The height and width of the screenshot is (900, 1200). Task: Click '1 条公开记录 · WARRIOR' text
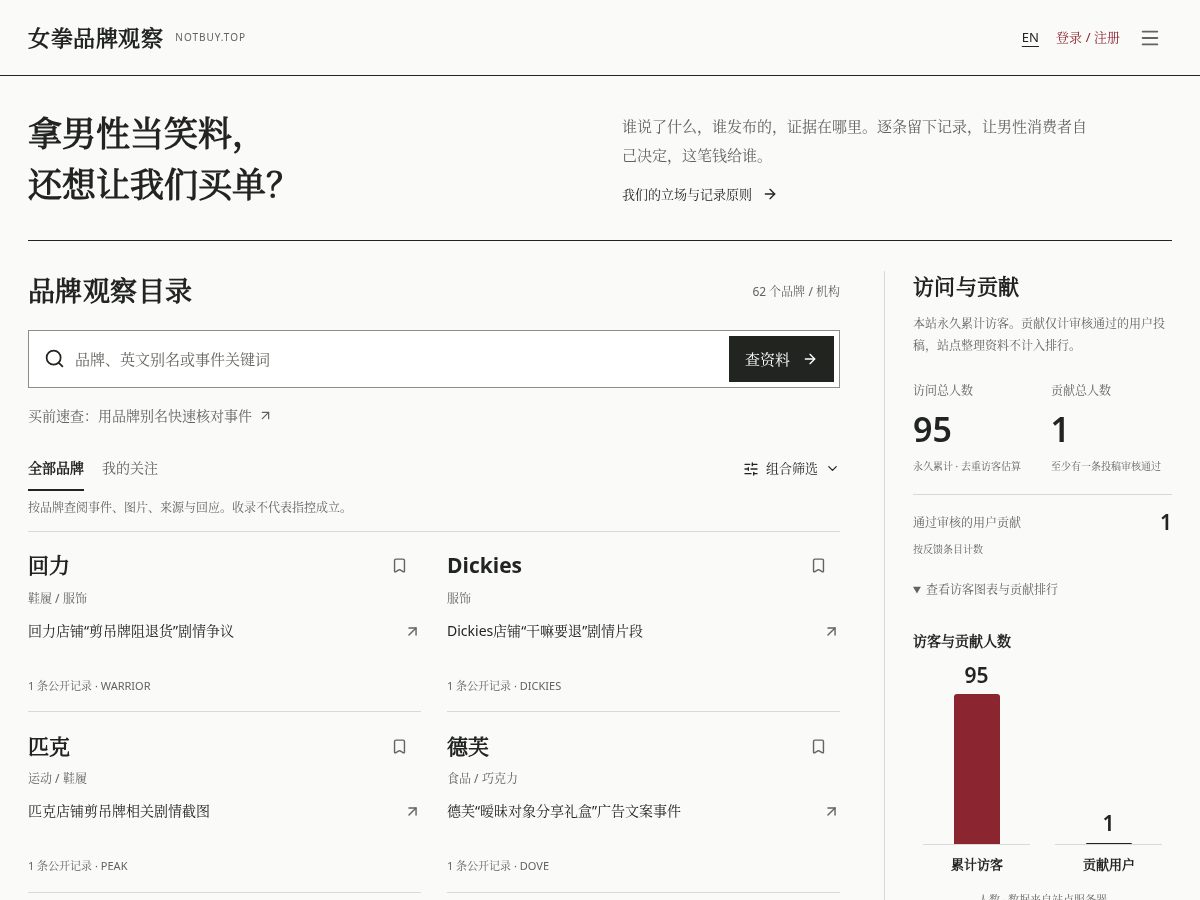(89, 686)
